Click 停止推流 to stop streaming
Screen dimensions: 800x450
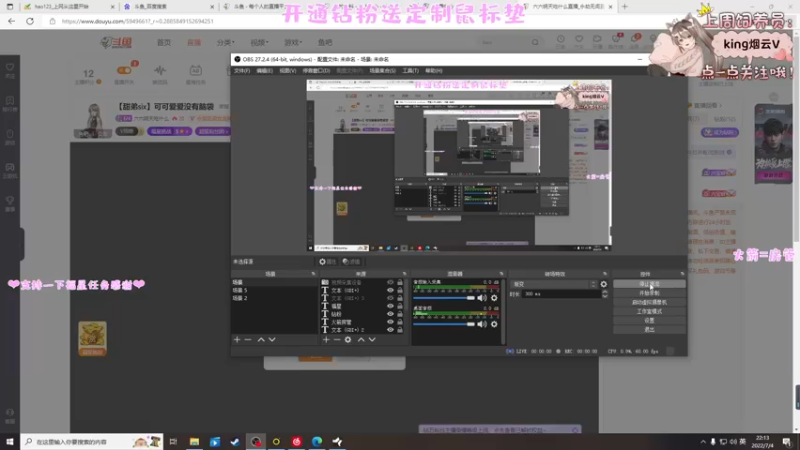(649, 284)
